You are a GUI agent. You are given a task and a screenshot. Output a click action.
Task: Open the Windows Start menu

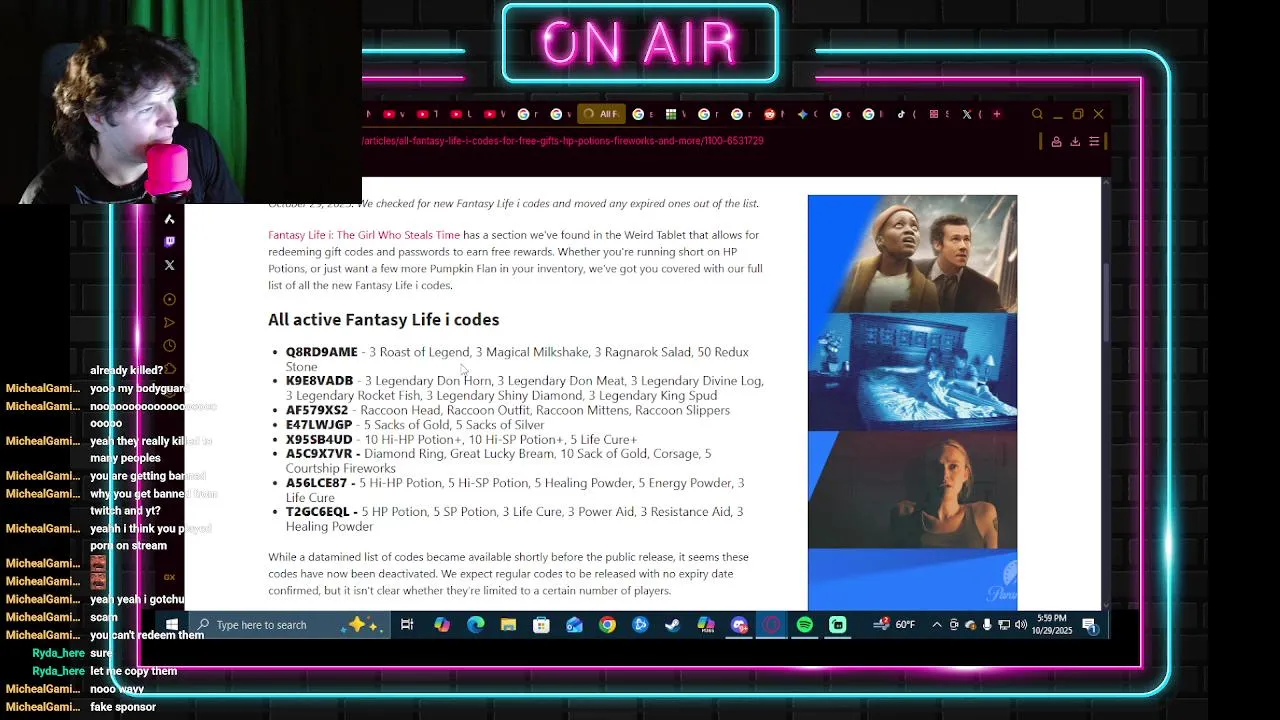point(171,625)
